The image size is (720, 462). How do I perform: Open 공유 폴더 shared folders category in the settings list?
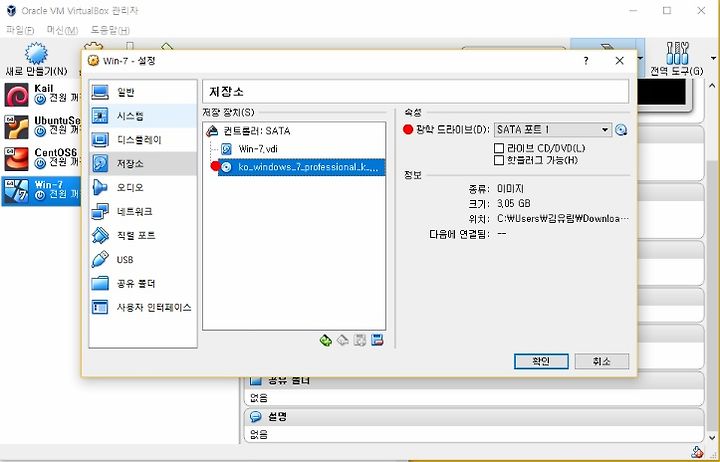(x=143, y=283)
